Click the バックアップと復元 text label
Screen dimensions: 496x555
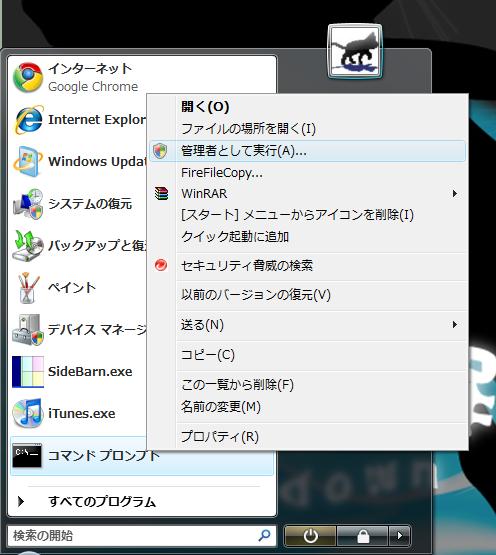(97, 246)
